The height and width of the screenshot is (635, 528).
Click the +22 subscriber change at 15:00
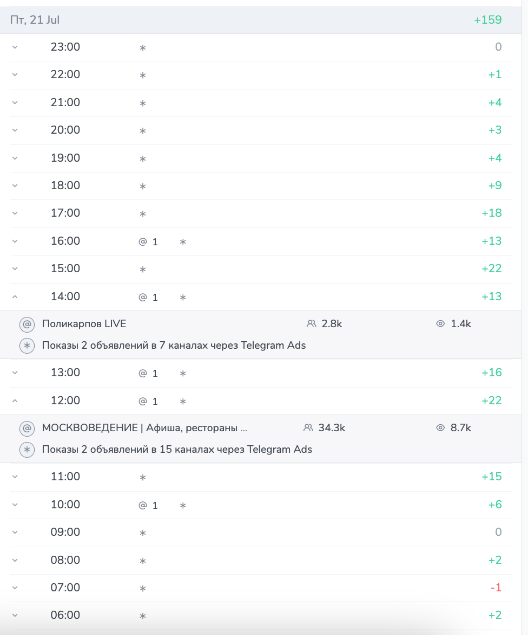pyautogui.click(x=492, y=268)
